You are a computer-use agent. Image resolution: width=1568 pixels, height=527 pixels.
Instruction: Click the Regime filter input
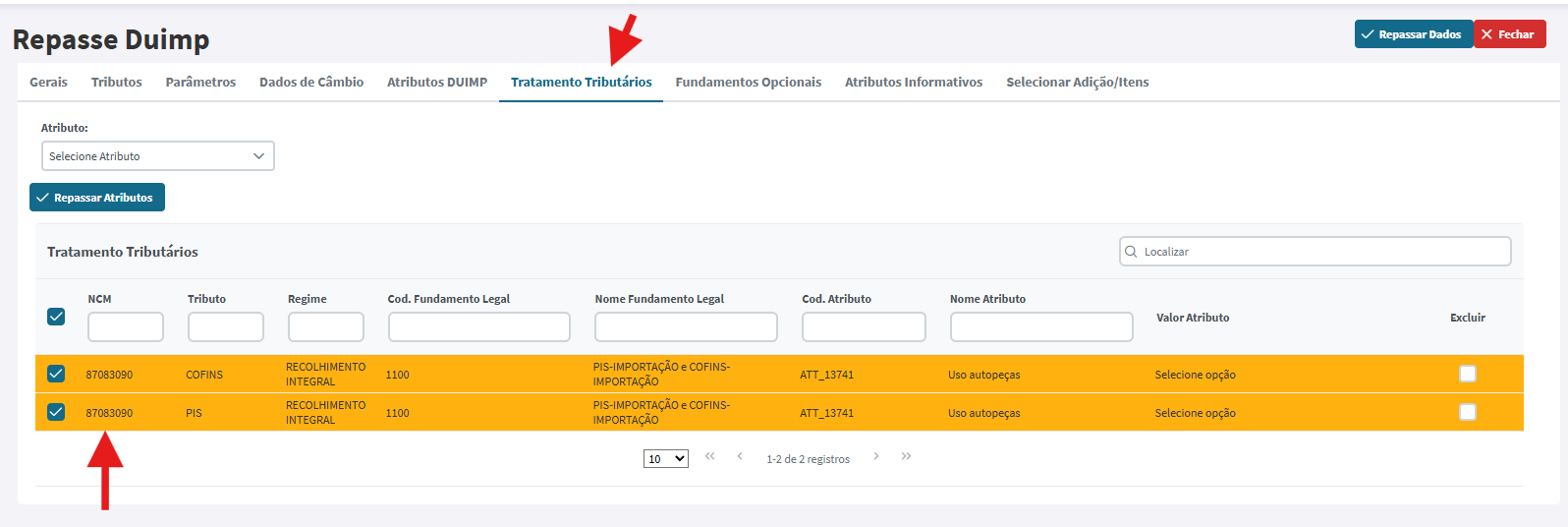click(x=326, y=327)
